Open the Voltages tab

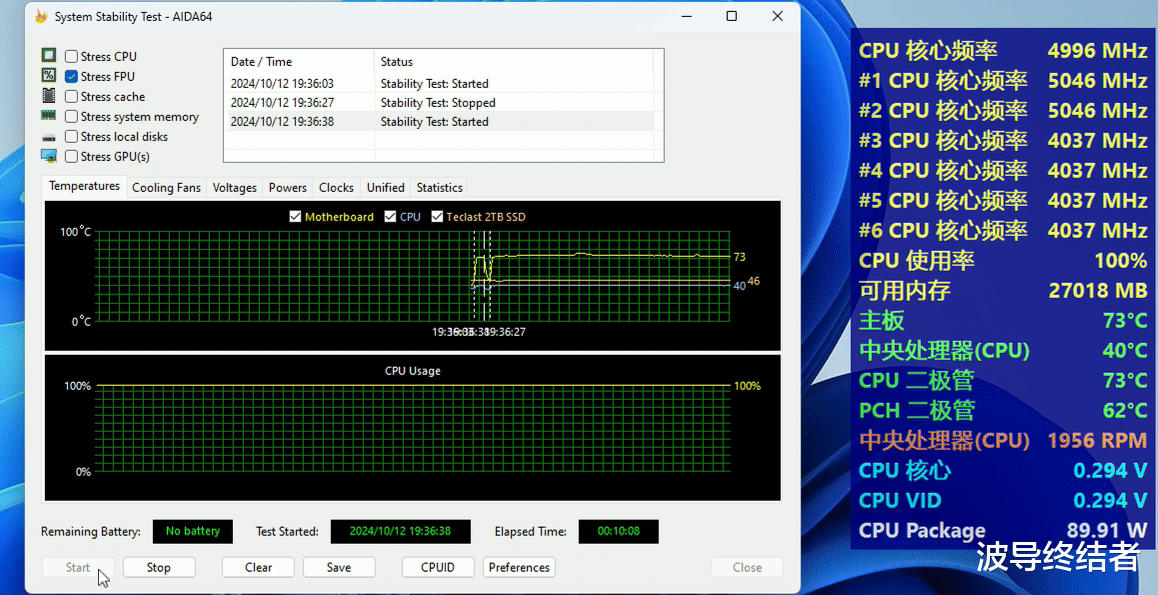234,188
